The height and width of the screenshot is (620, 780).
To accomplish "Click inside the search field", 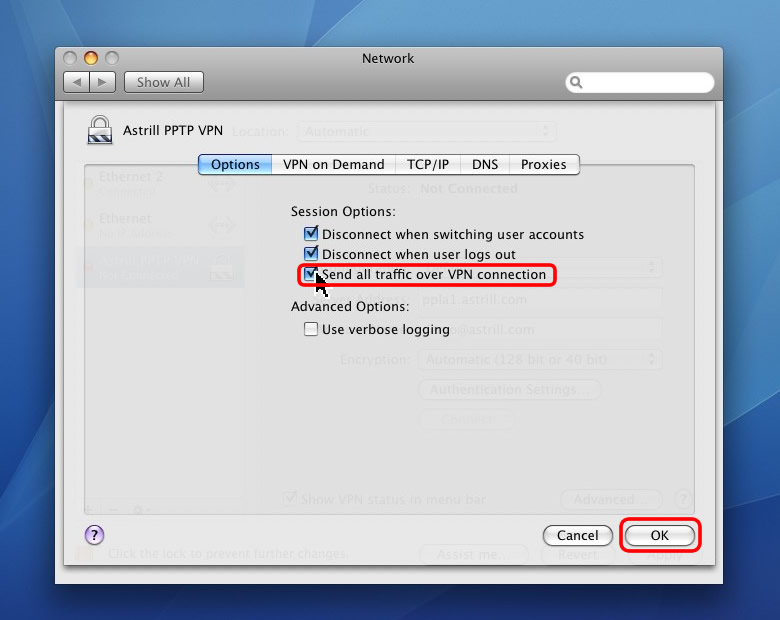I will click(x=647, y=83).
